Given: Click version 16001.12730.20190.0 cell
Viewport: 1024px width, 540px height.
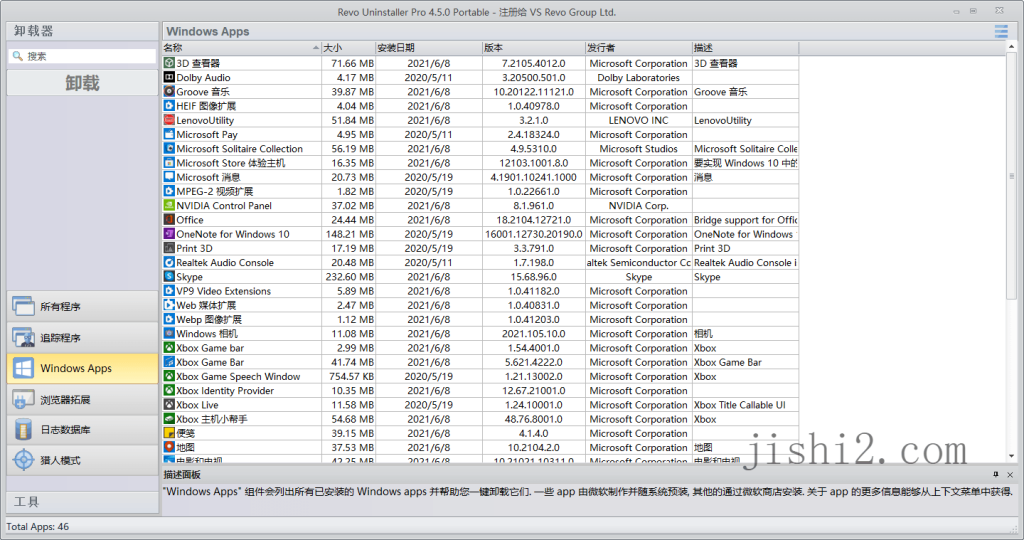Looking at the screenshot, I should click(534, 234).
